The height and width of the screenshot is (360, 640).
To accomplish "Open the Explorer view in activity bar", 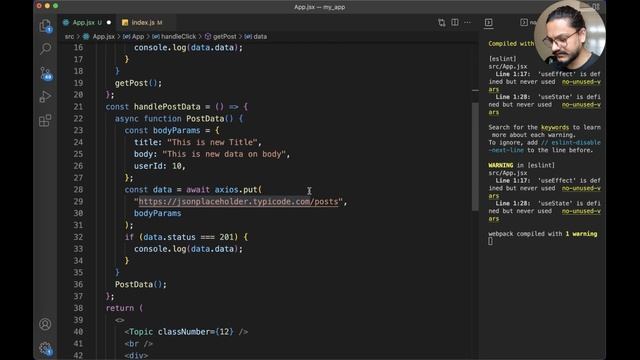I will pos(45,26).
